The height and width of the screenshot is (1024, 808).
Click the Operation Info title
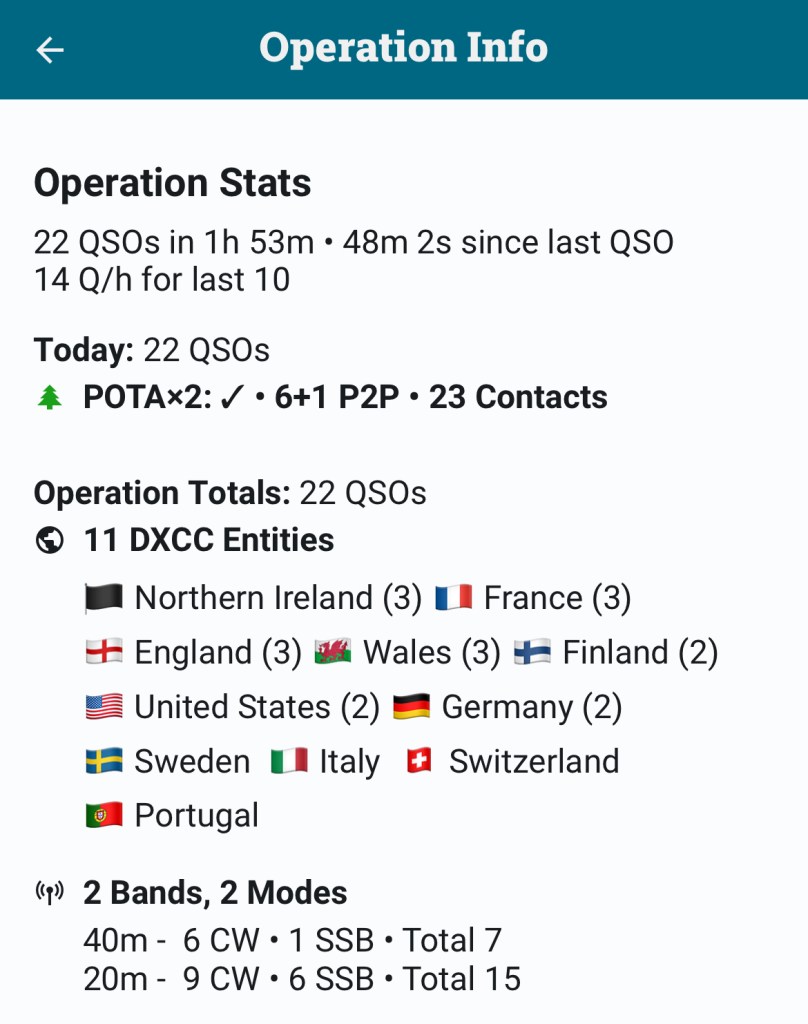pyautogui.click(x=403, y=48)
